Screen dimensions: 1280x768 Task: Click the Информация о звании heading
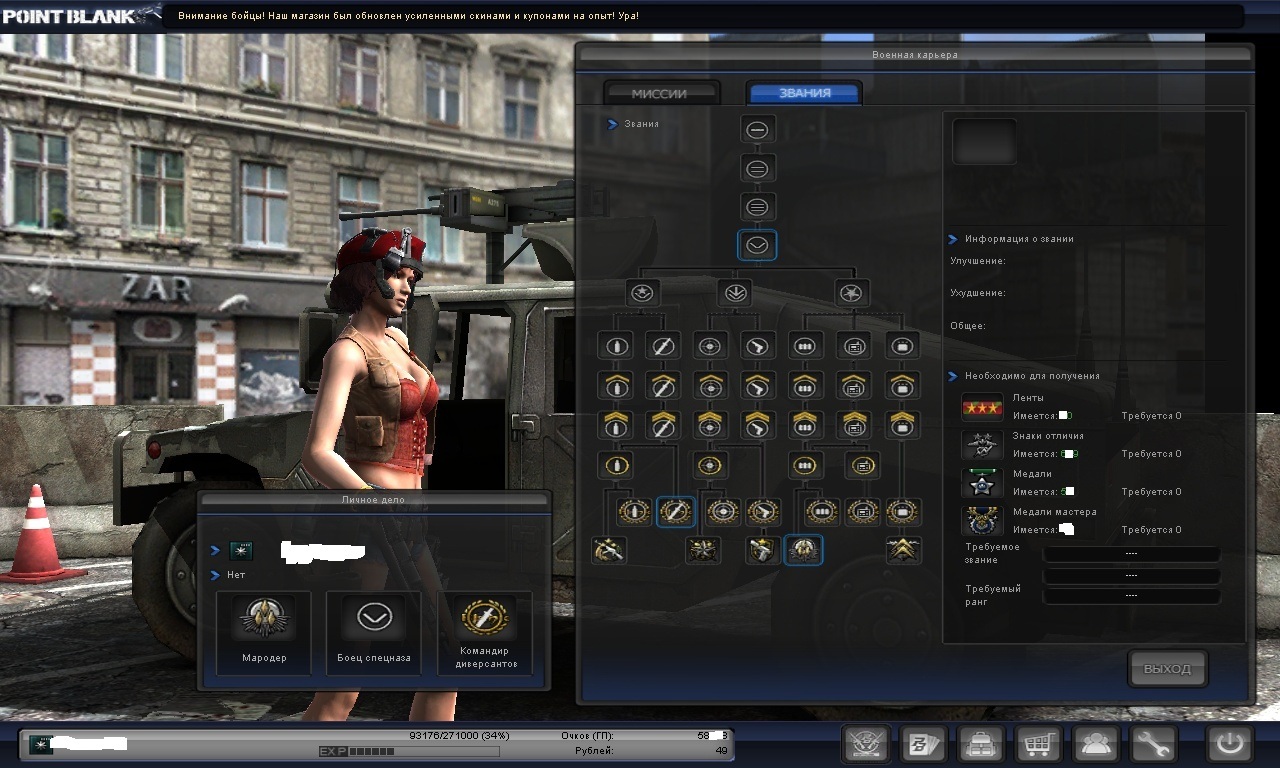coord(1019,239)
